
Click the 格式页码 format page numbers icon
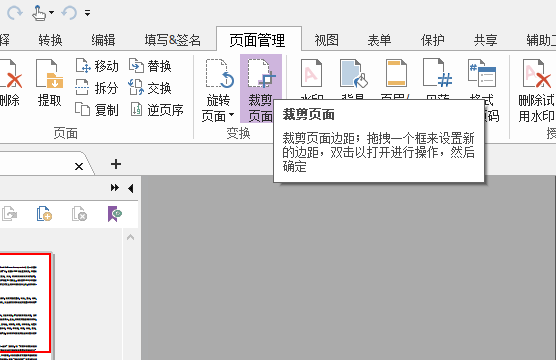(482, 73)
